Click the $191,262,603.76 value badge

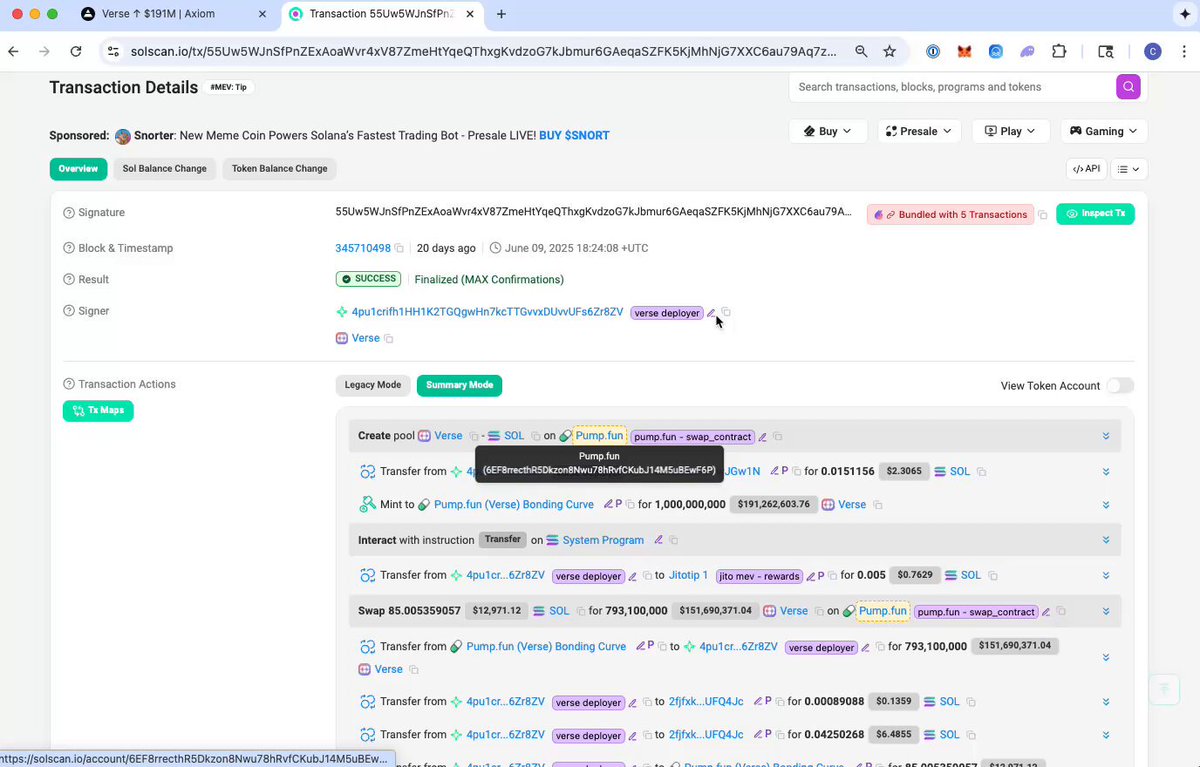(774, 505)
